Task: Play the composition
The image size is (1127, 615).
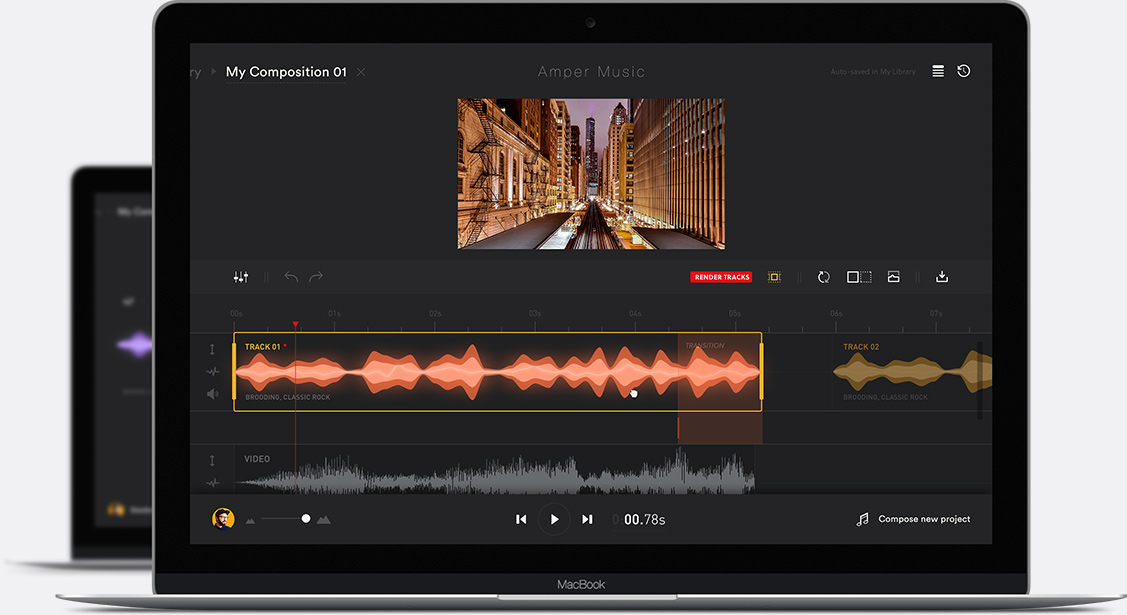Action: pos(554,519)
